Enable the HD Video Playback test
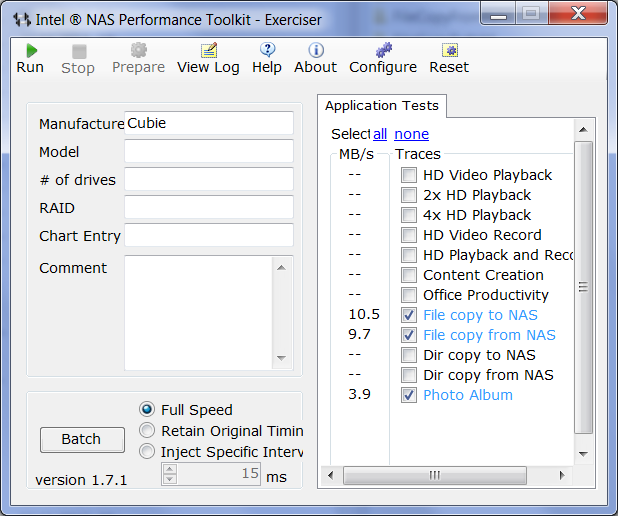 pyautogui.click(x=409, y=175)
